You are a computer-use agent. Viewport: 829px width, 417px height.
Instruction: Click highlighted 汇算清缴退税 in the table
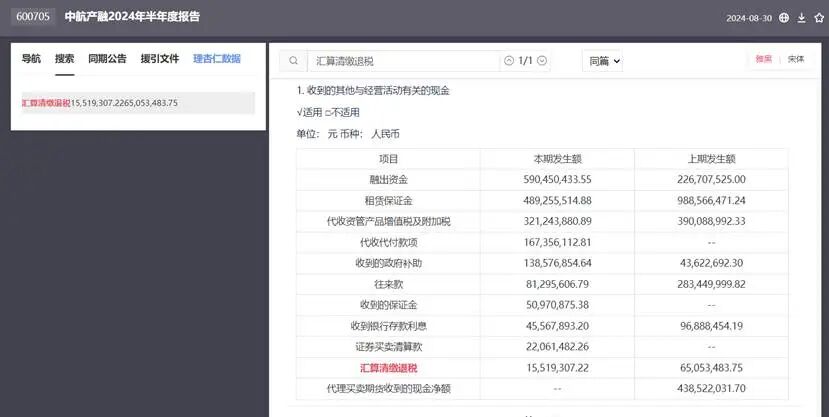click(388, 368)
